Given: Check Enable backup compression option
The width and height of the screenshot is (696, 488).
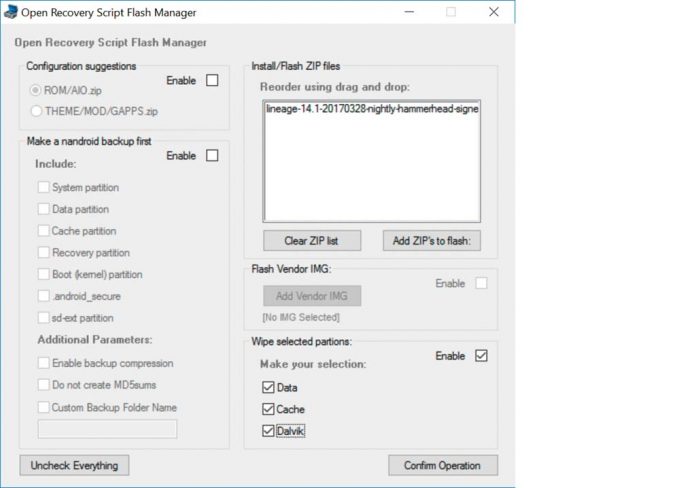Looking at the screenshot, I should click(44, 363).
